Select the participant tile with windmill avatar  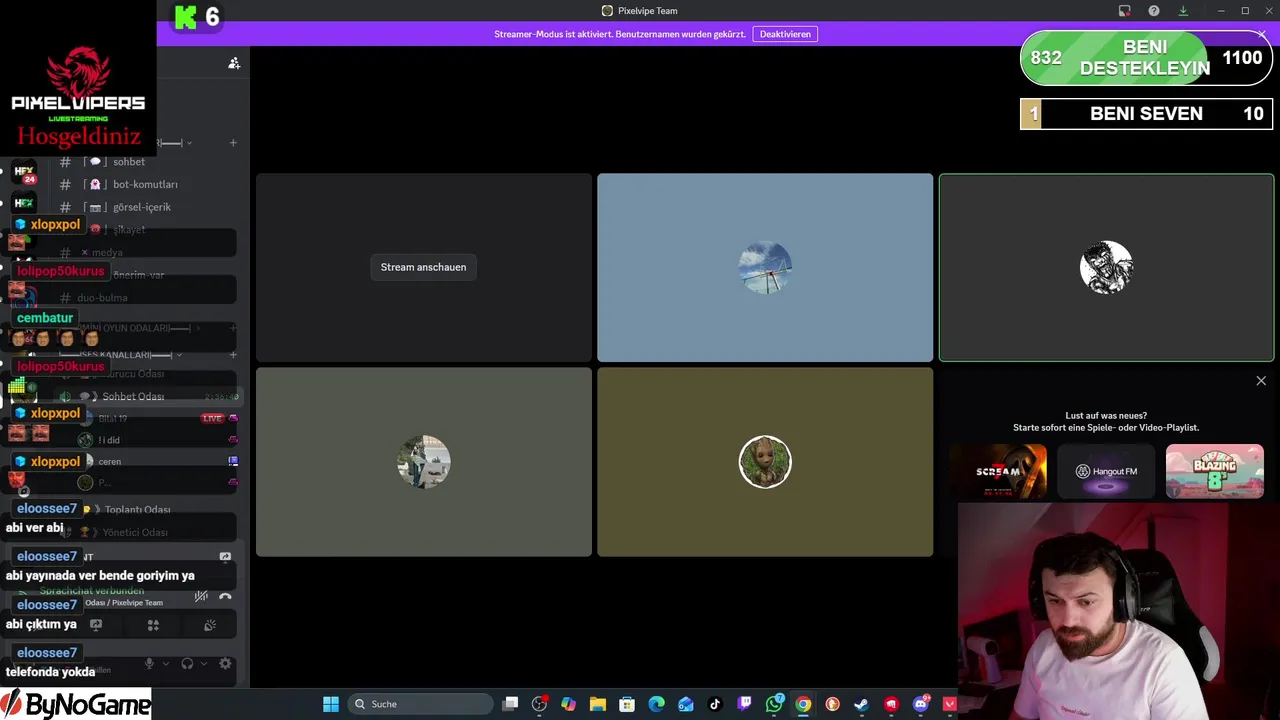[x=765, y=267]
